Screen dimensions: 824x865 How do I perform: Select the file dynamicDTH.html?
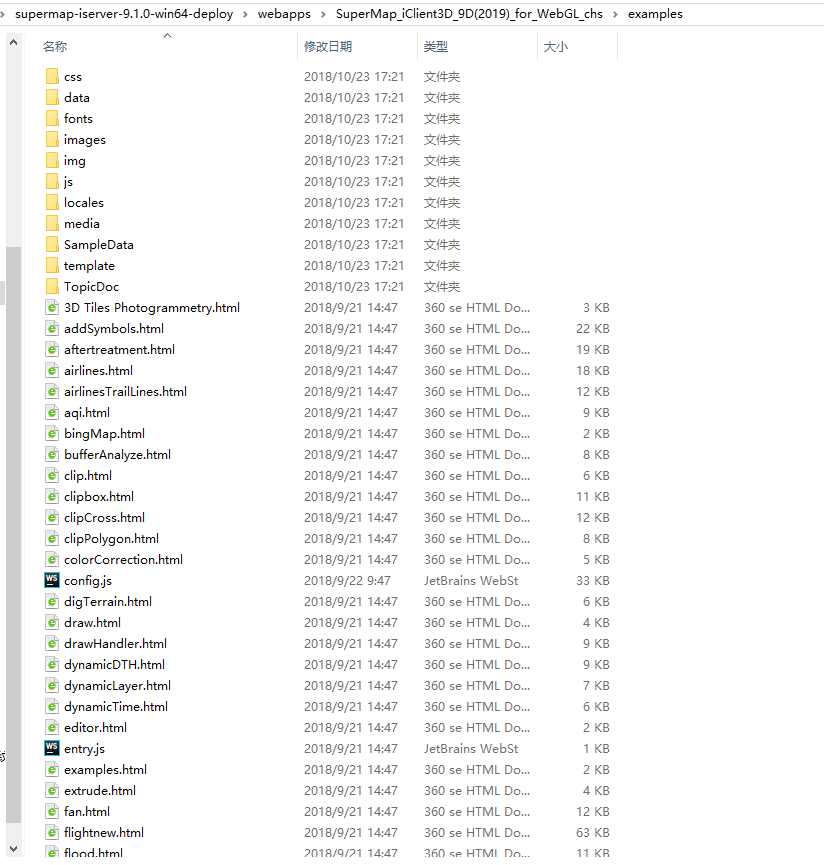coord(114,664)
